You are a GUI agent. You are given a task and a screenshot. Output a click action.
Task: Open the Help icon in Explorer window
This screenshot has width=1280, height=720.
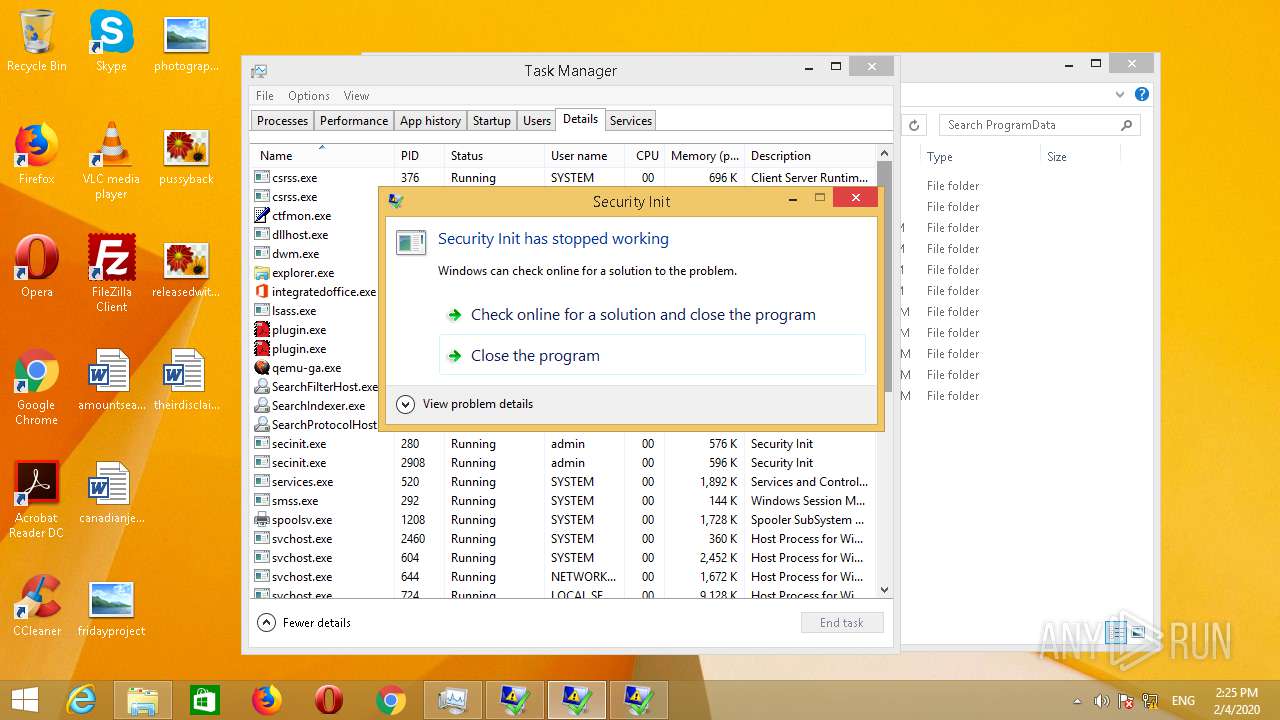click(1142, 94)
